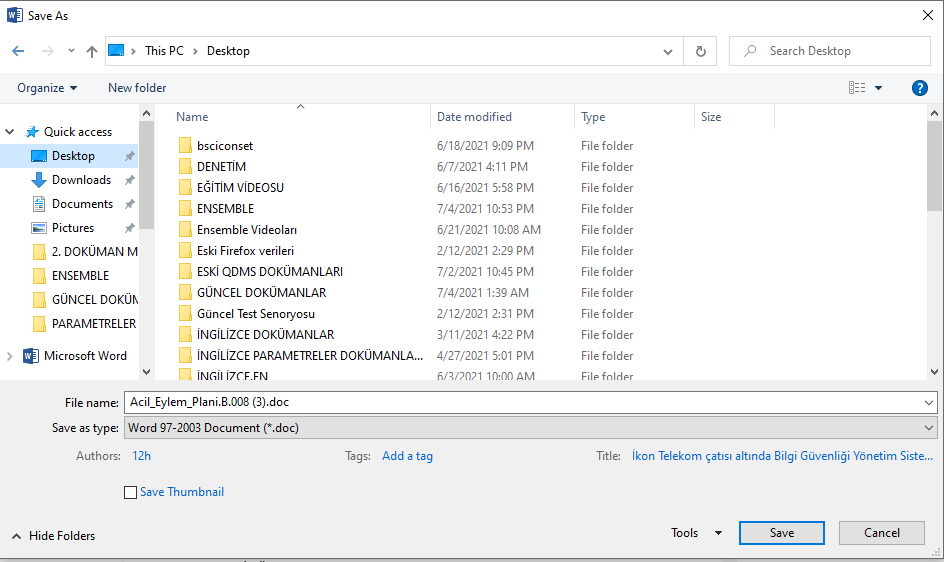Image resolution: width=944 pixels, height=562 pixels.
Task: Open the Save as type dropdown
Action: coord(530,428)
